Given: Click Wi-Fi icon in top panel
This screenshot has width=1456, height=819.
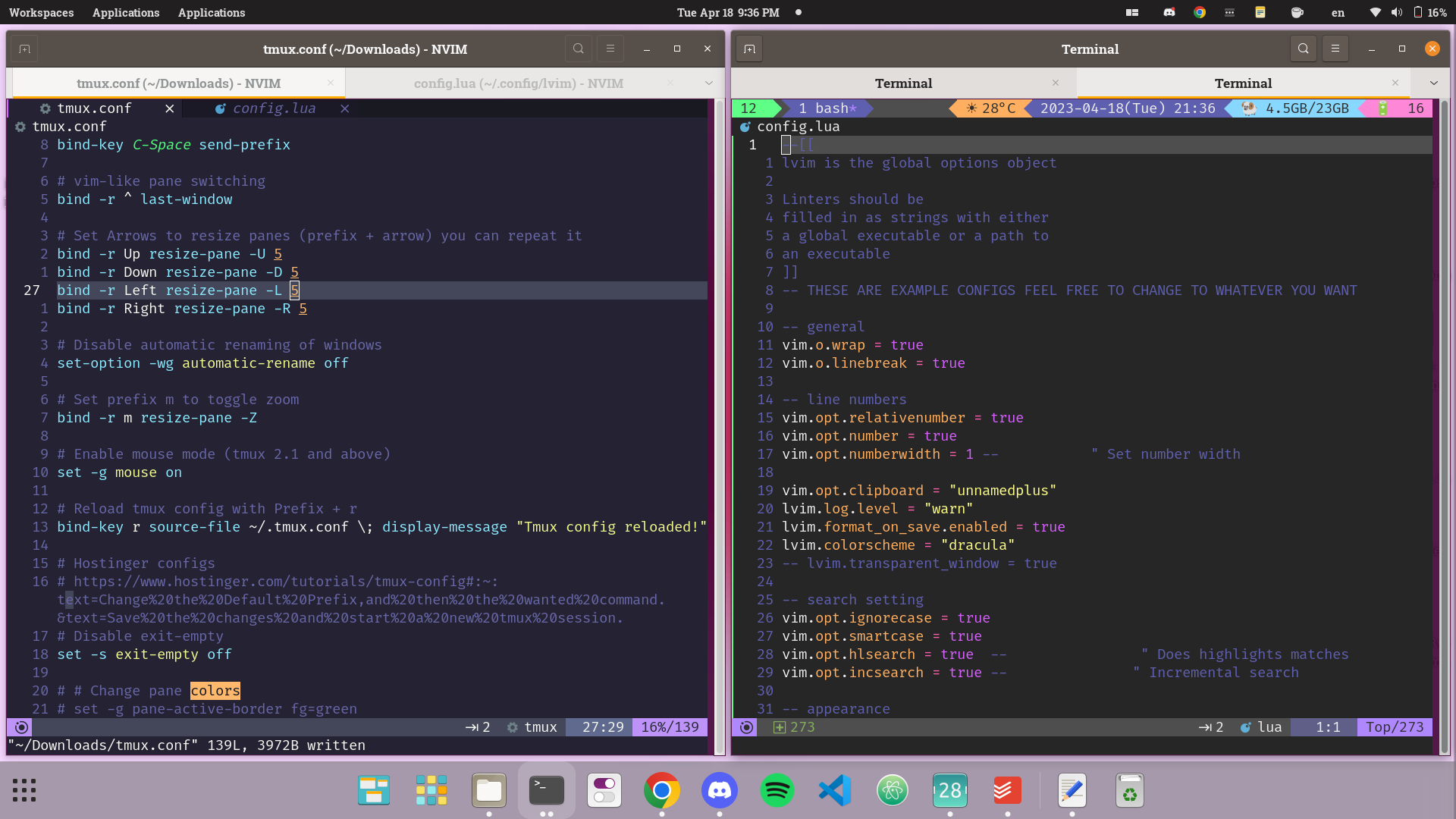Looking at the screenshot, I should [1376, 12].
